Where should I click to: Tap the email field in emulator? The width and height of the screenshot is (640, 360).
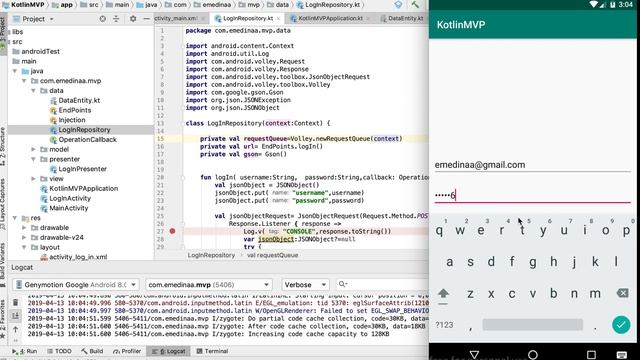(x=532, y=165)
